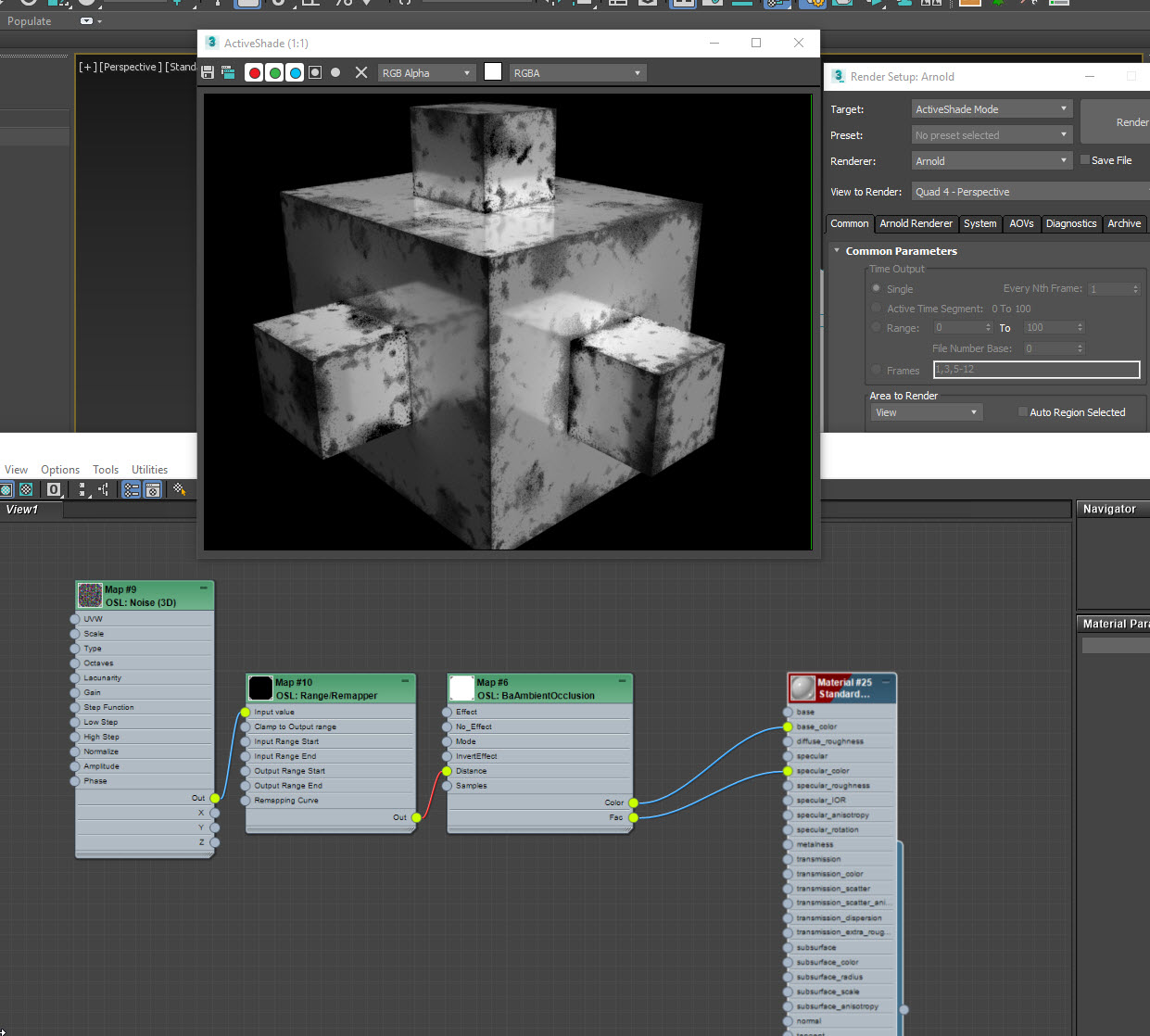This screenshot has width=1150, height=1036.
Task: Select the Range radio button under Time Output
Action: pyautogui.click(x=876, y=327)
